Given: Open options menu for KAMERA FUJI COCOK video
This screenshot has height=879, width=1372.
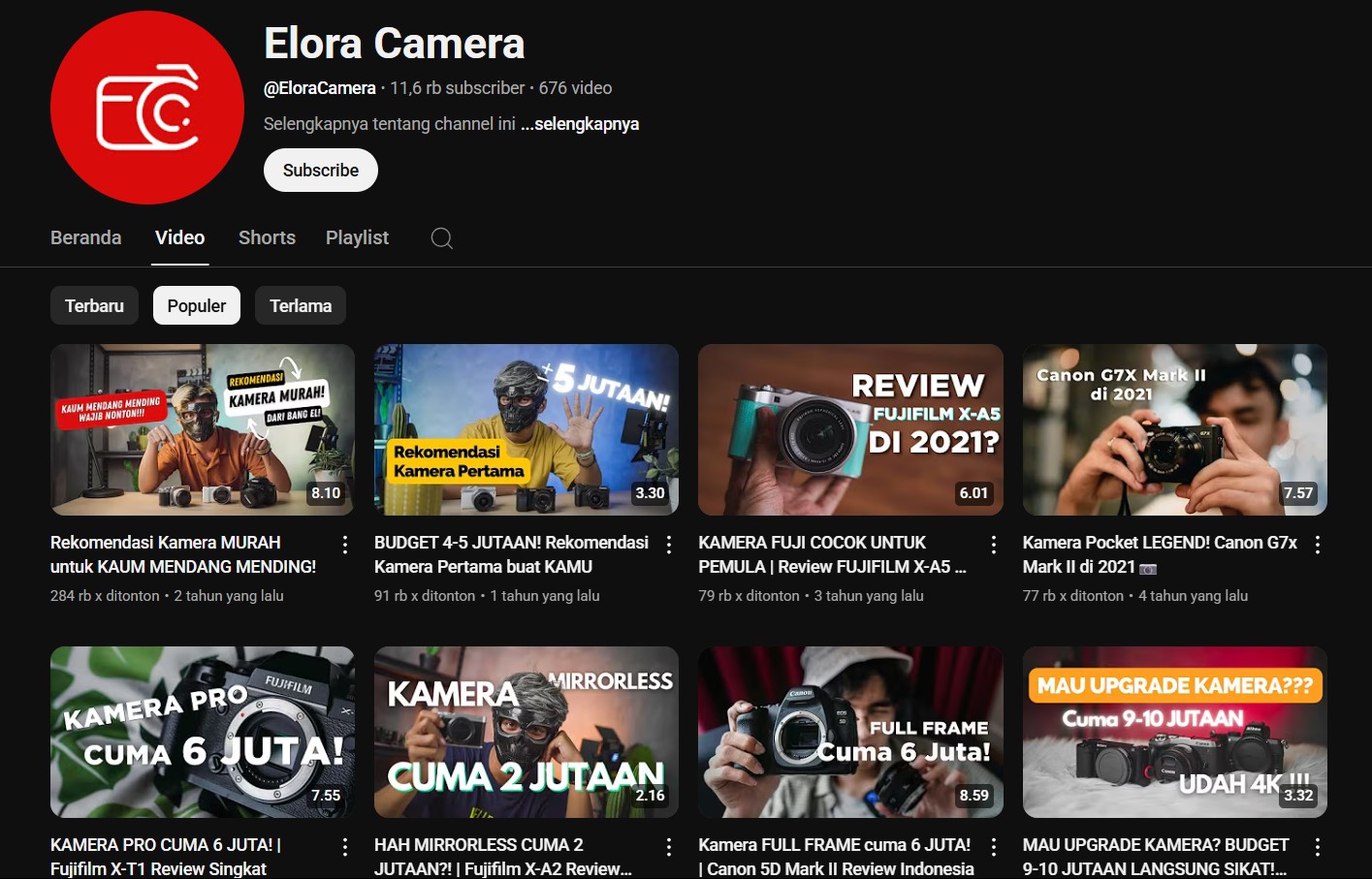Looking at the screenshot, I should (994, 545).
